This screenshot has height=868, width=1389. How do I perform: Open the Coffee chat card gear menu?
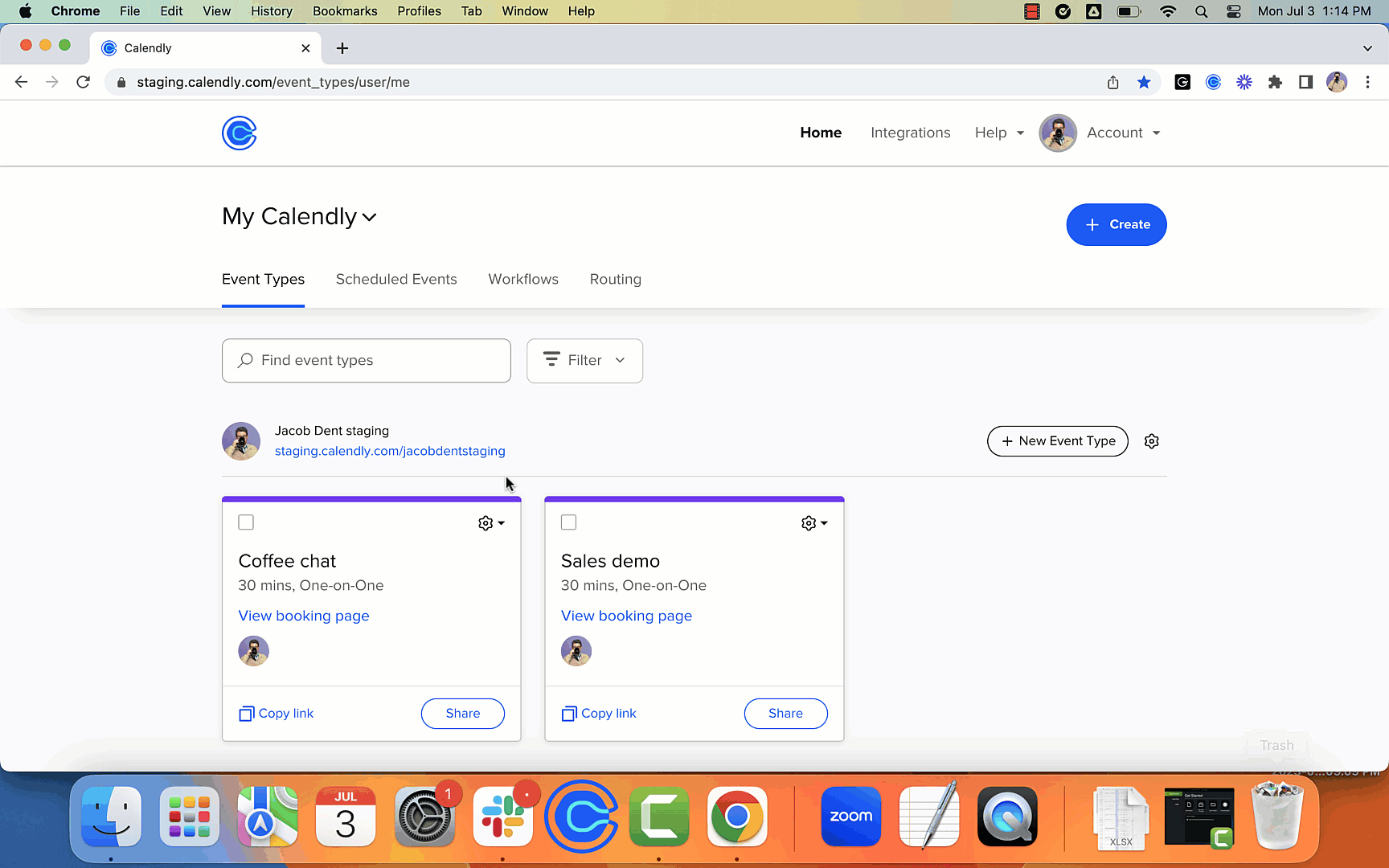(491, 523)
